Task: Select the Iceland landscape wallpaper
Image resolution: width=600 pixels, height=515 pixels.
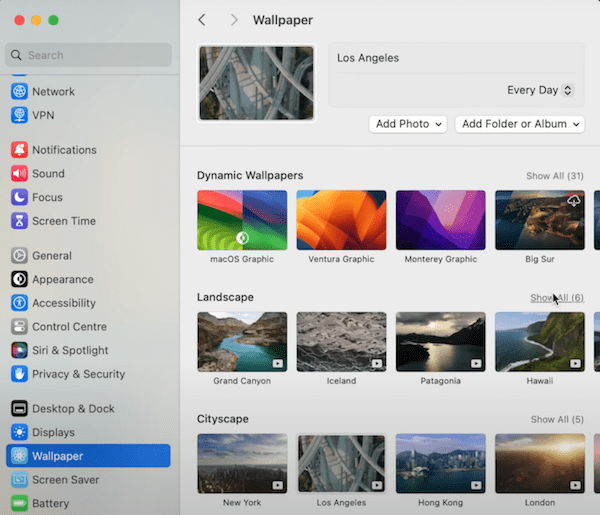Action: [341, 342]
